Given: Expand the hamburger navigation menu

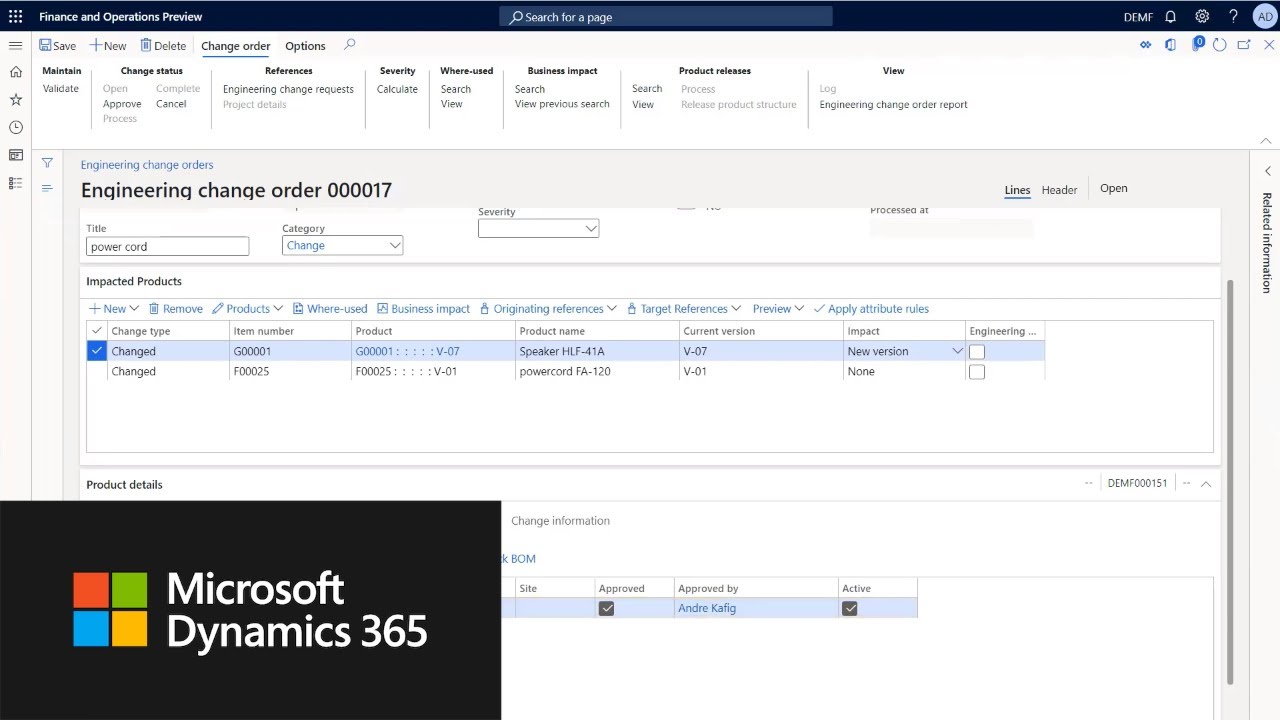Looking at the screenshot, I should tap(15, 45).
